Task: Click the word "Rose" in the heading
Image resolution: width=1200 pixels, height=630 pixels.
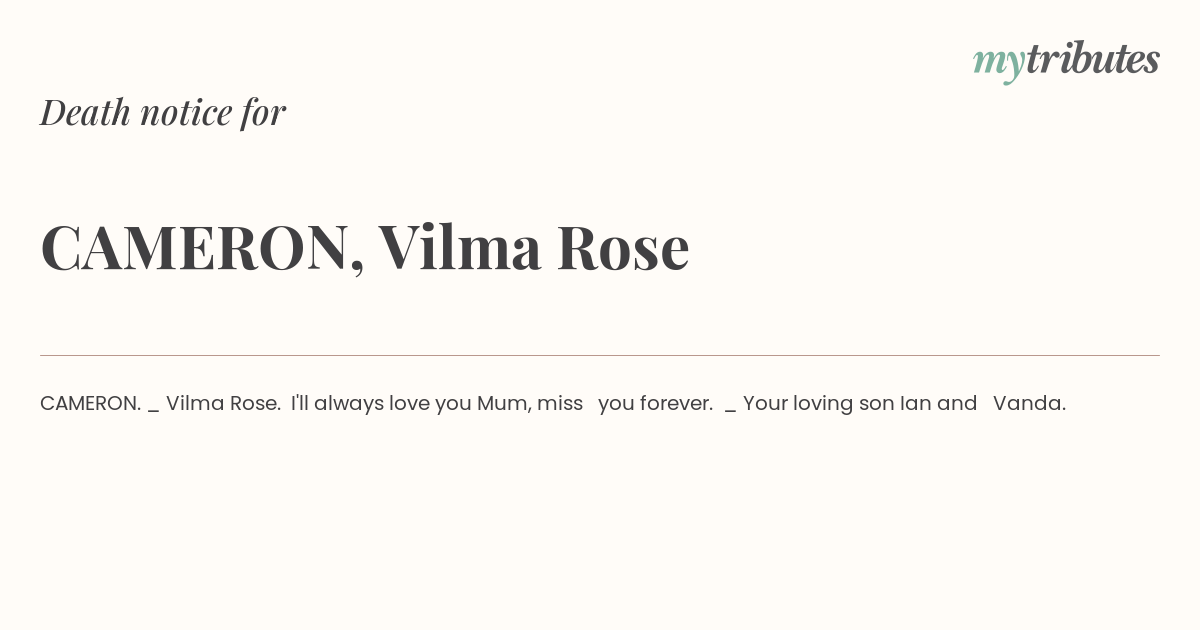Action: [623, 248]
